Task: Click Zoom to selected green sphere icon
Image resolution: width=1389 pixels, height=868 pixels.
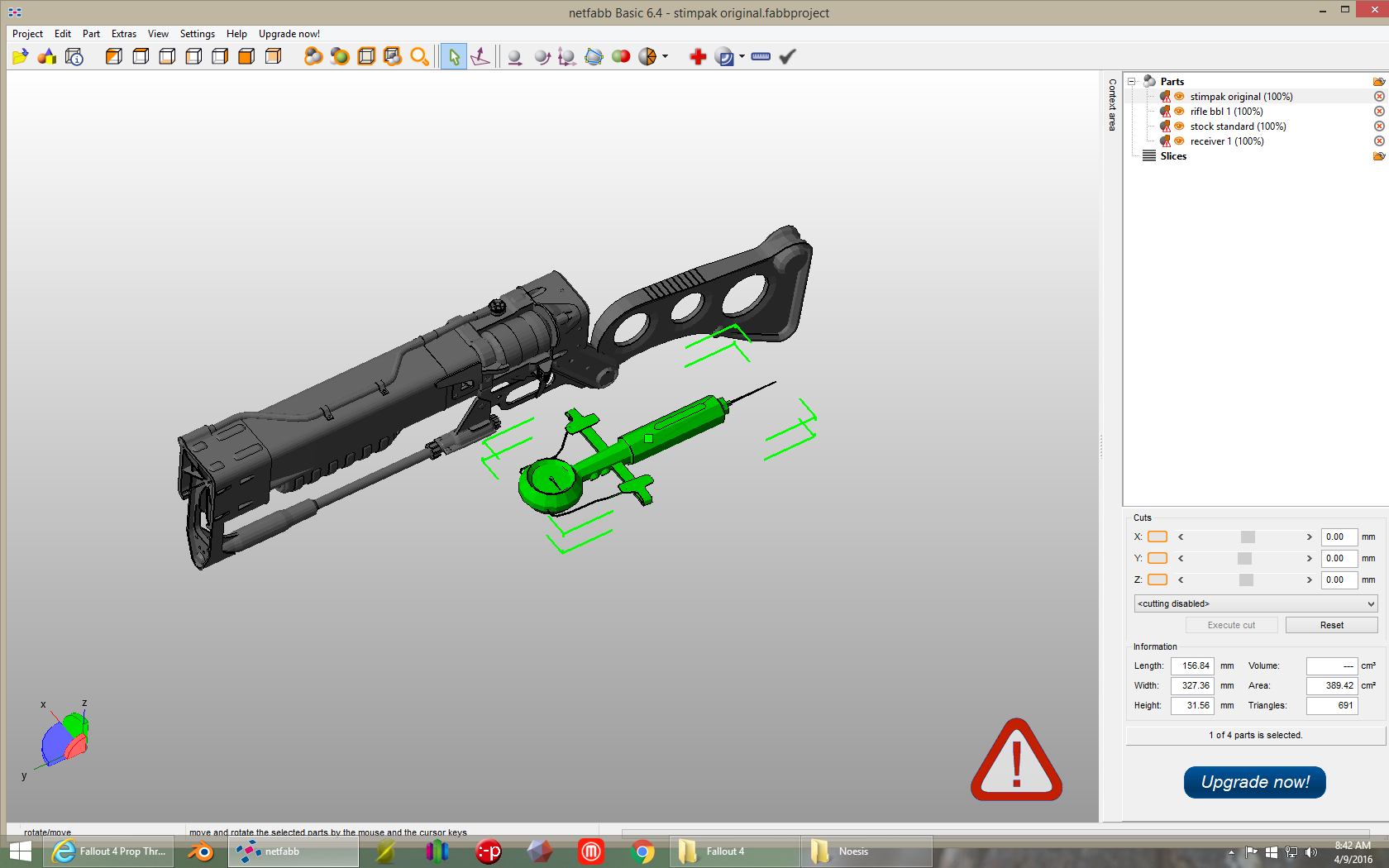Action: [340, 56]
